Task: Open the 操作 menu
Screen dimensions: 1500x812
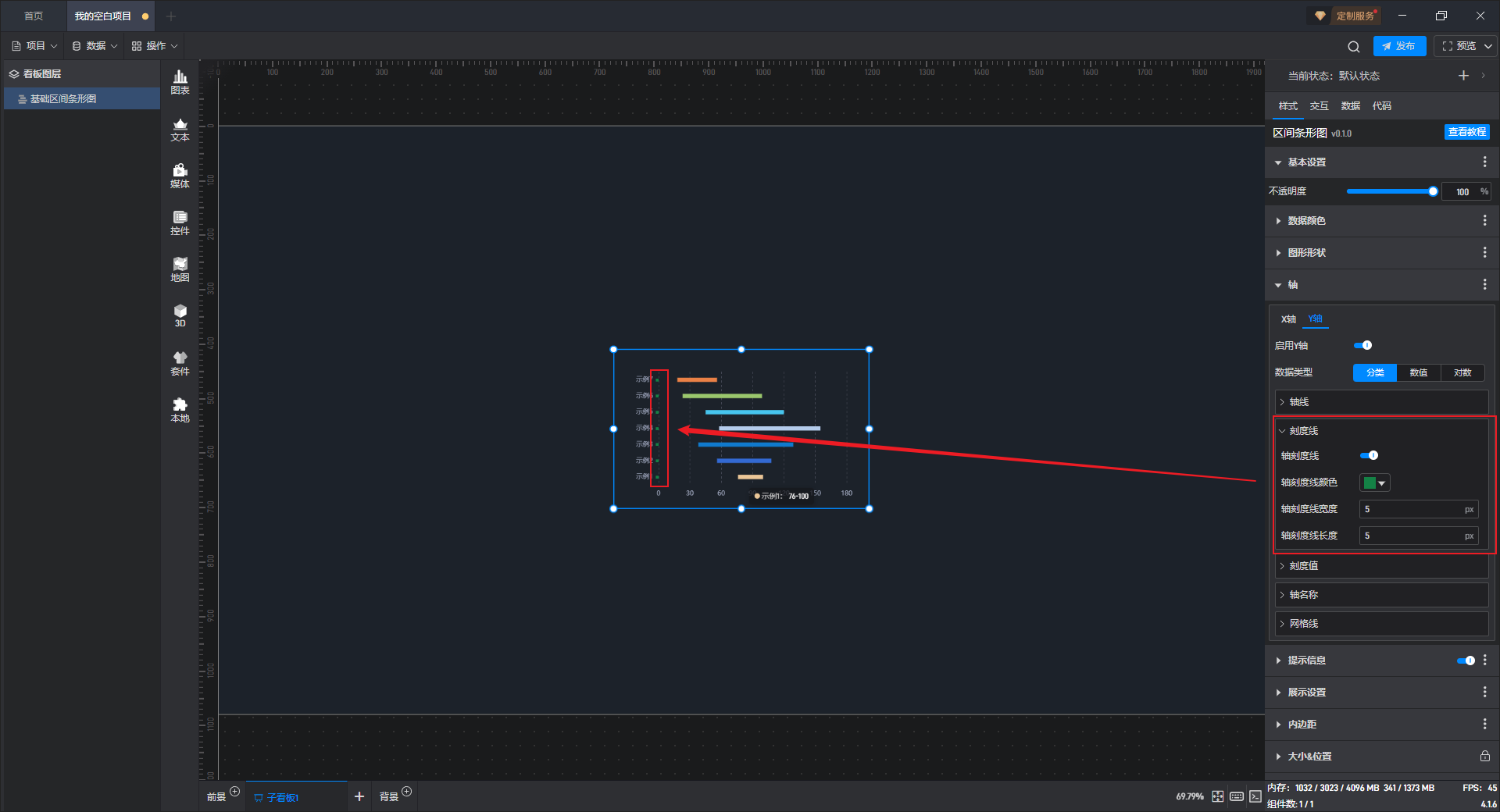Action: 155,46
